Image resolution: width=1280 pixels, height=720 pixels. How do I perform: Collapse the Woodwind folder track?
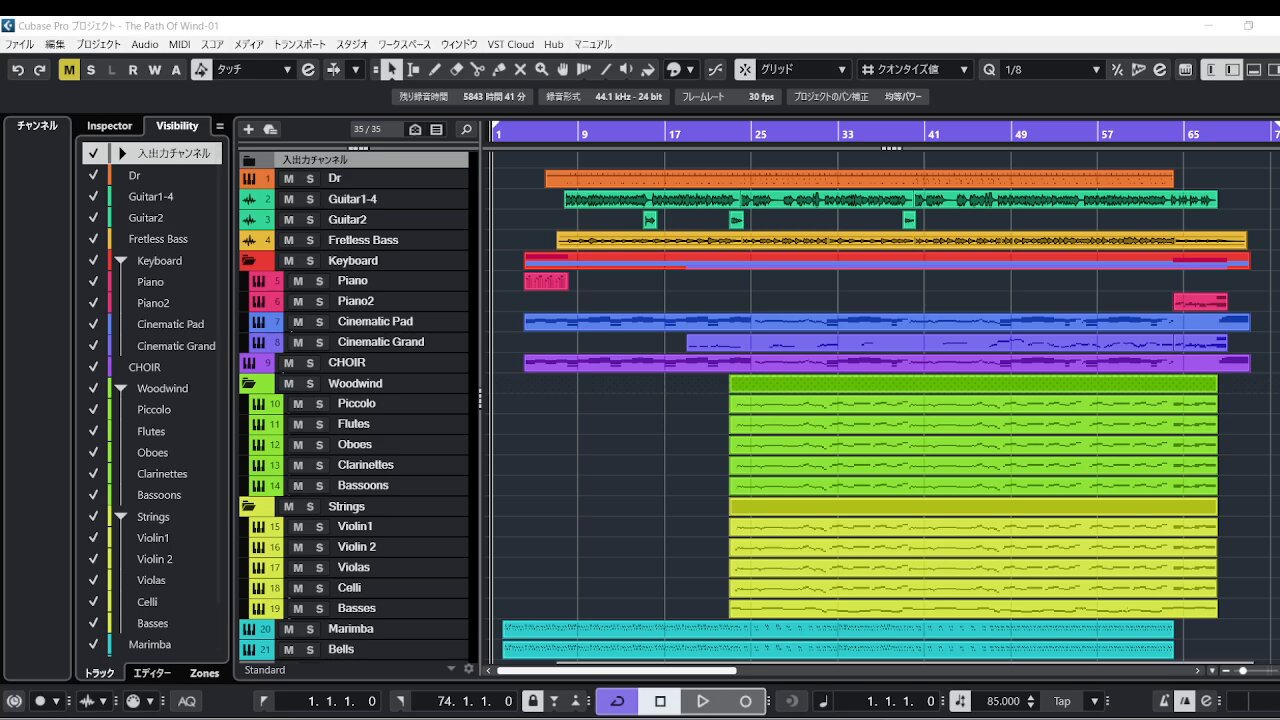pyautogui.click(x=249, y=384)
